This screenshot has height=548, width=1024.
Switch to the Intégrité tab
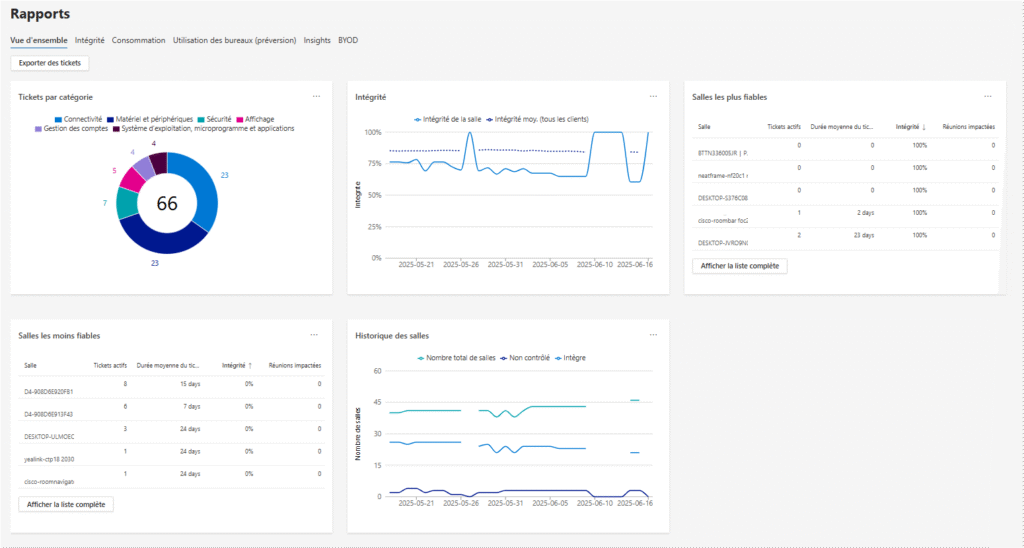pyautogui.click(x=89, y=40)
